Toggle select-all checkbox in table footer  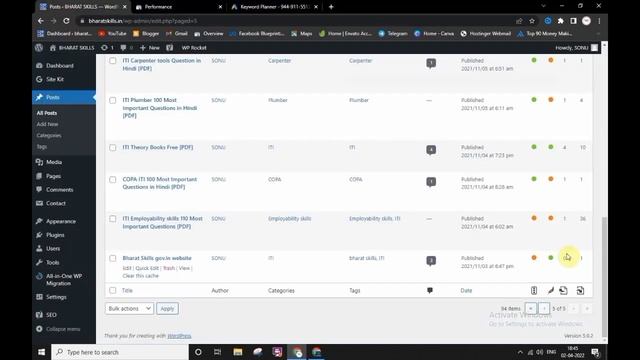[113, 290]
